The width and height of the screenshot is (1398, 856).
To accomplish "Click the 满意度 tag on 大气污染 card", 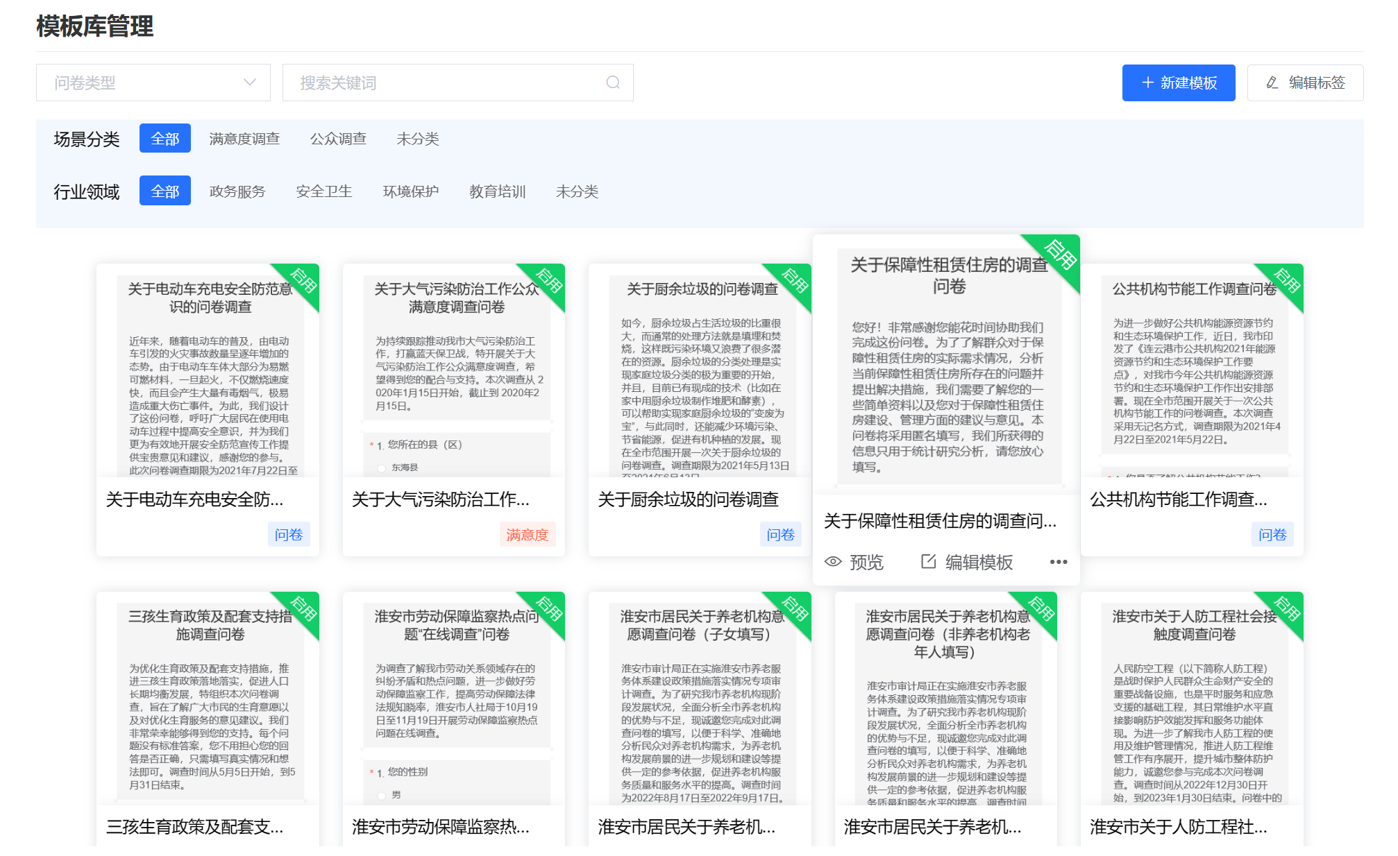I will pos(528,535).
